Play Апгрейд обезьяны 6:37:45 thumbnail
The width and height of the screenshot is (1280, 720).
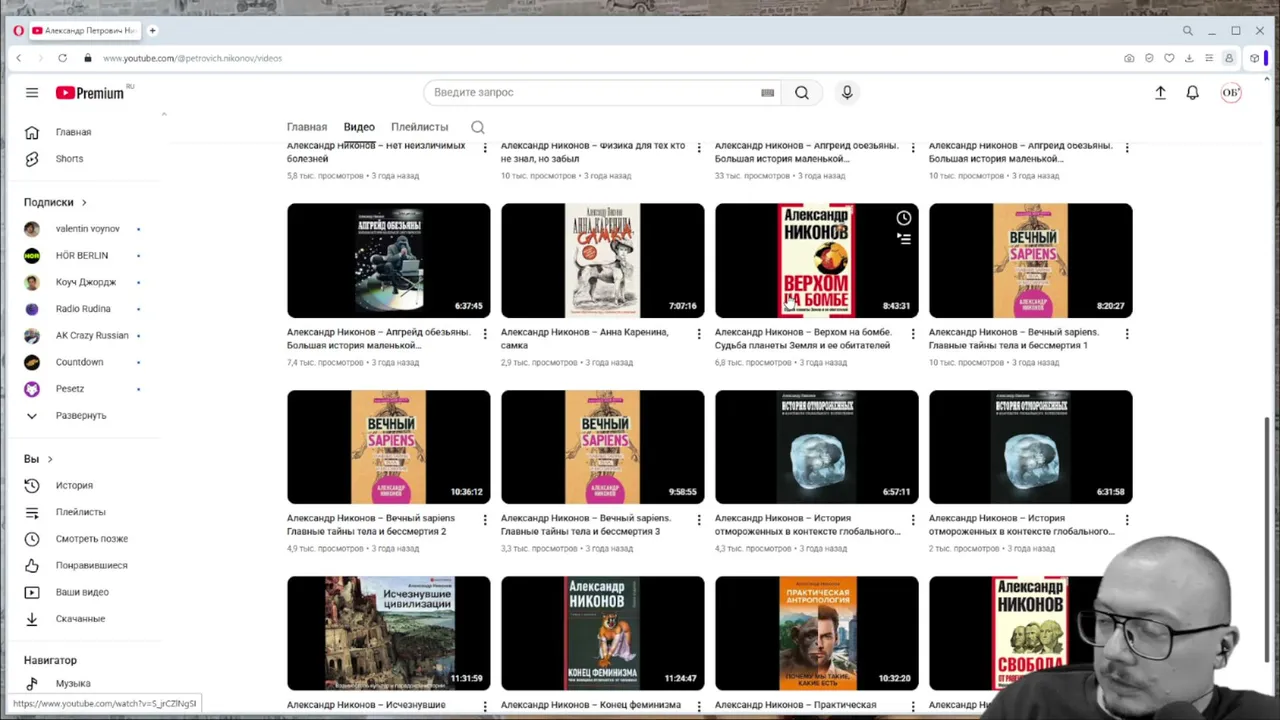tap(389, 261)
